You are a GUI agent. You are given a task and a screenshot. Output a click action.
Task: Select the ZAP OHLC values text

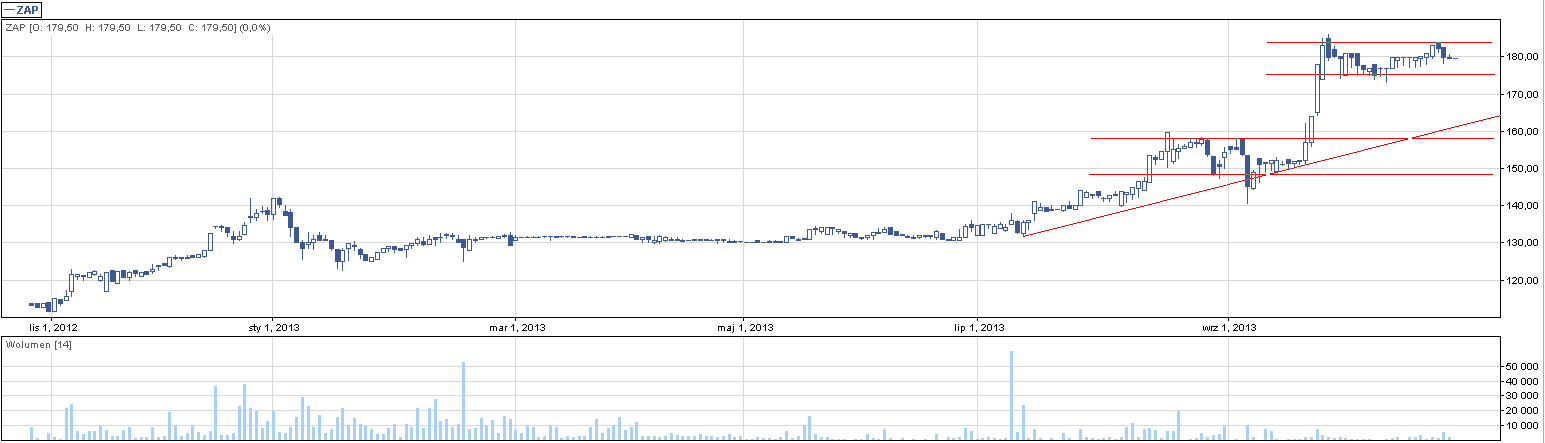(x=138, y=27)
